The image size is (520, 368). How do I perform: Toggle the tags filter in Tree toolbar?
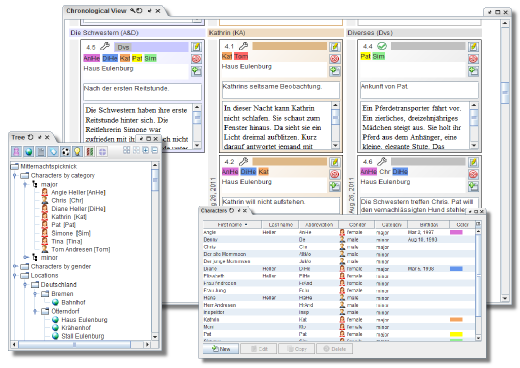[53, 152]
